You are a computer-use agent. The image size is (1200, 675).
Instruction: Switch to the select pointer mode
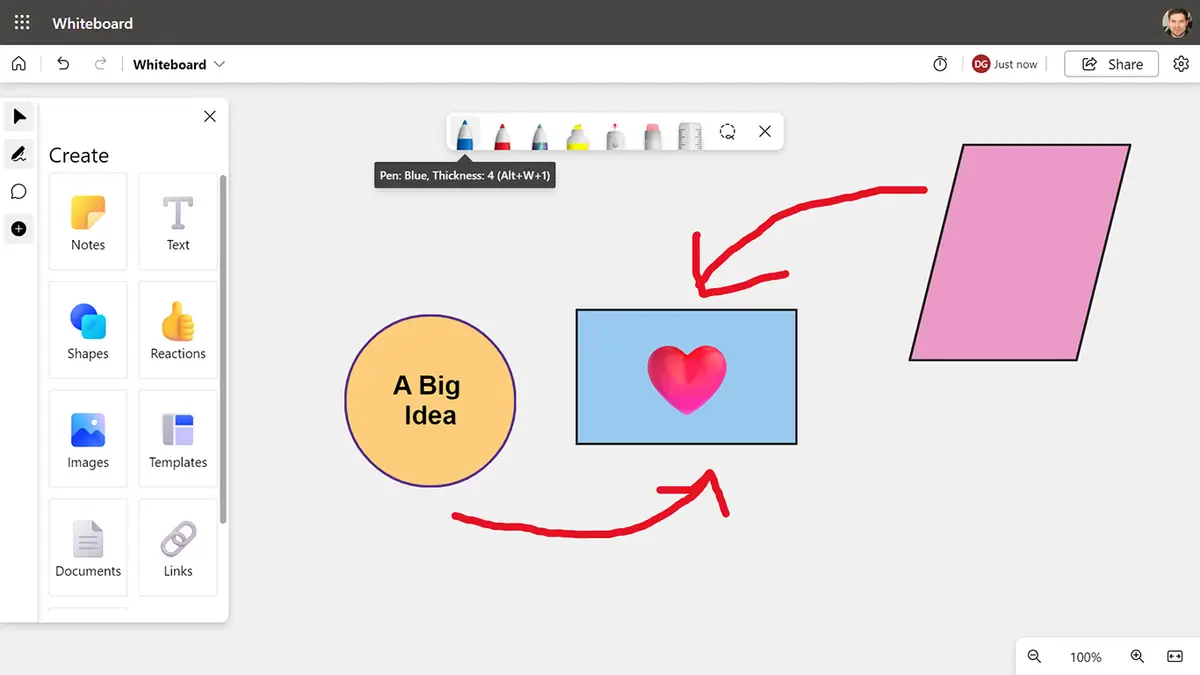click(x=19, y=117)
